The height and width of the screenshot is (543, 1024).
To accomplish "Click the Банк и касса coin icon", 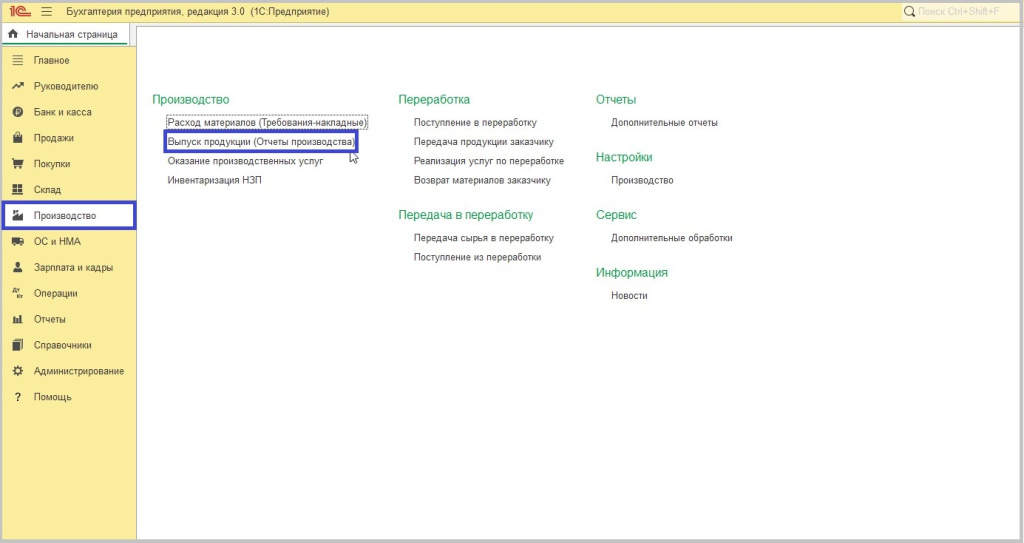I will click(17, 112).
